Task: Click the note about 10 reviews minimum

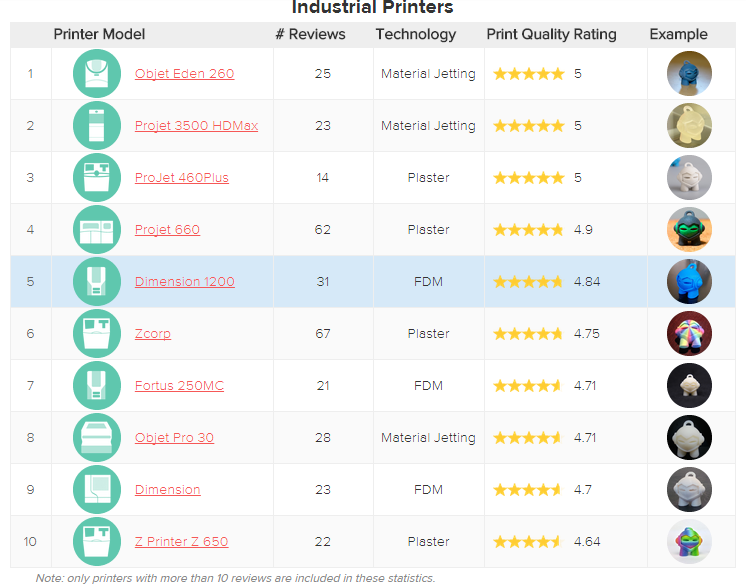Action: (x=236, y=578)
